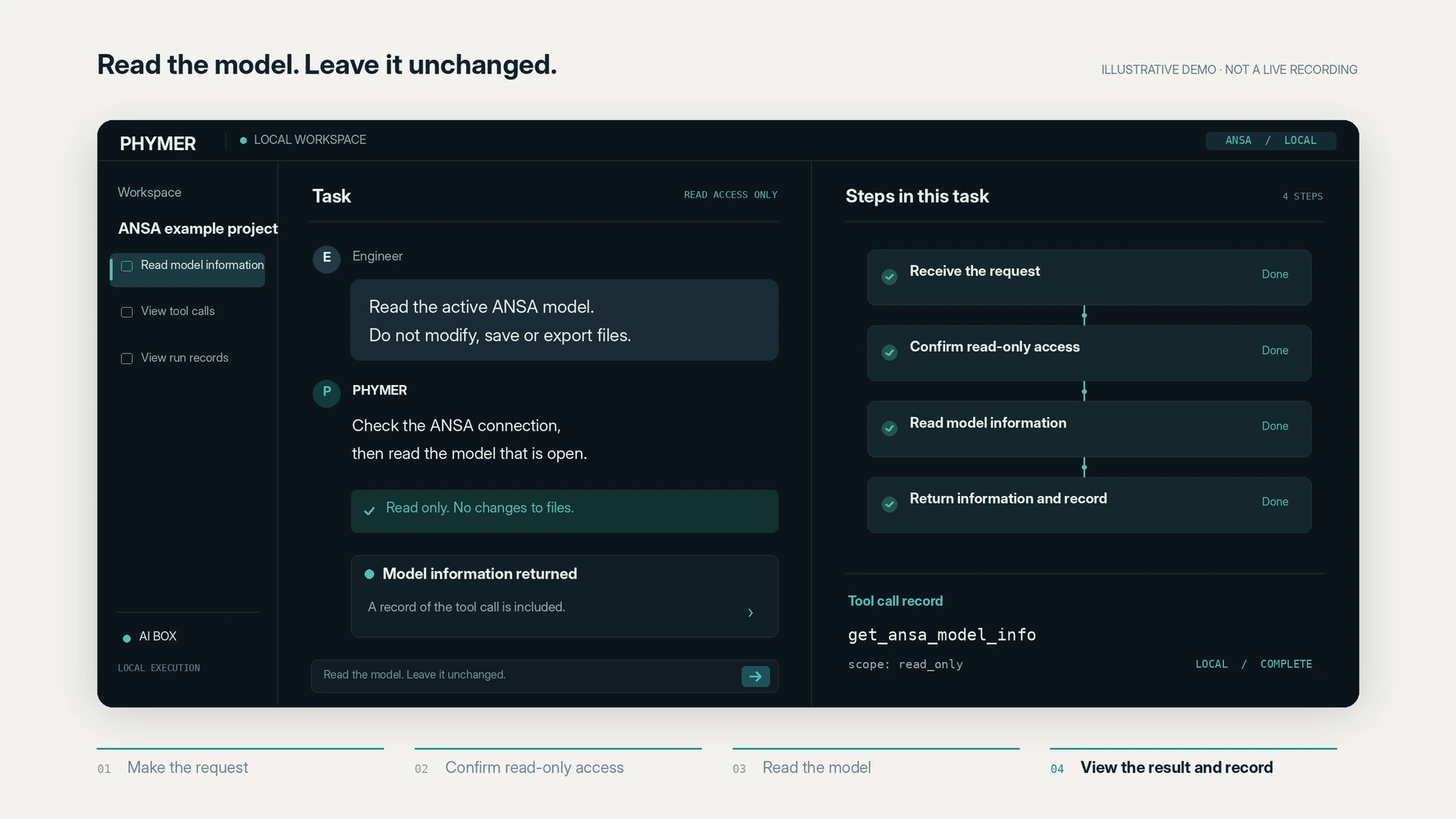Toggle the View run records checkbox
Image resolution: width=1456 pixels, height=819 pixels.
(127, 359)
